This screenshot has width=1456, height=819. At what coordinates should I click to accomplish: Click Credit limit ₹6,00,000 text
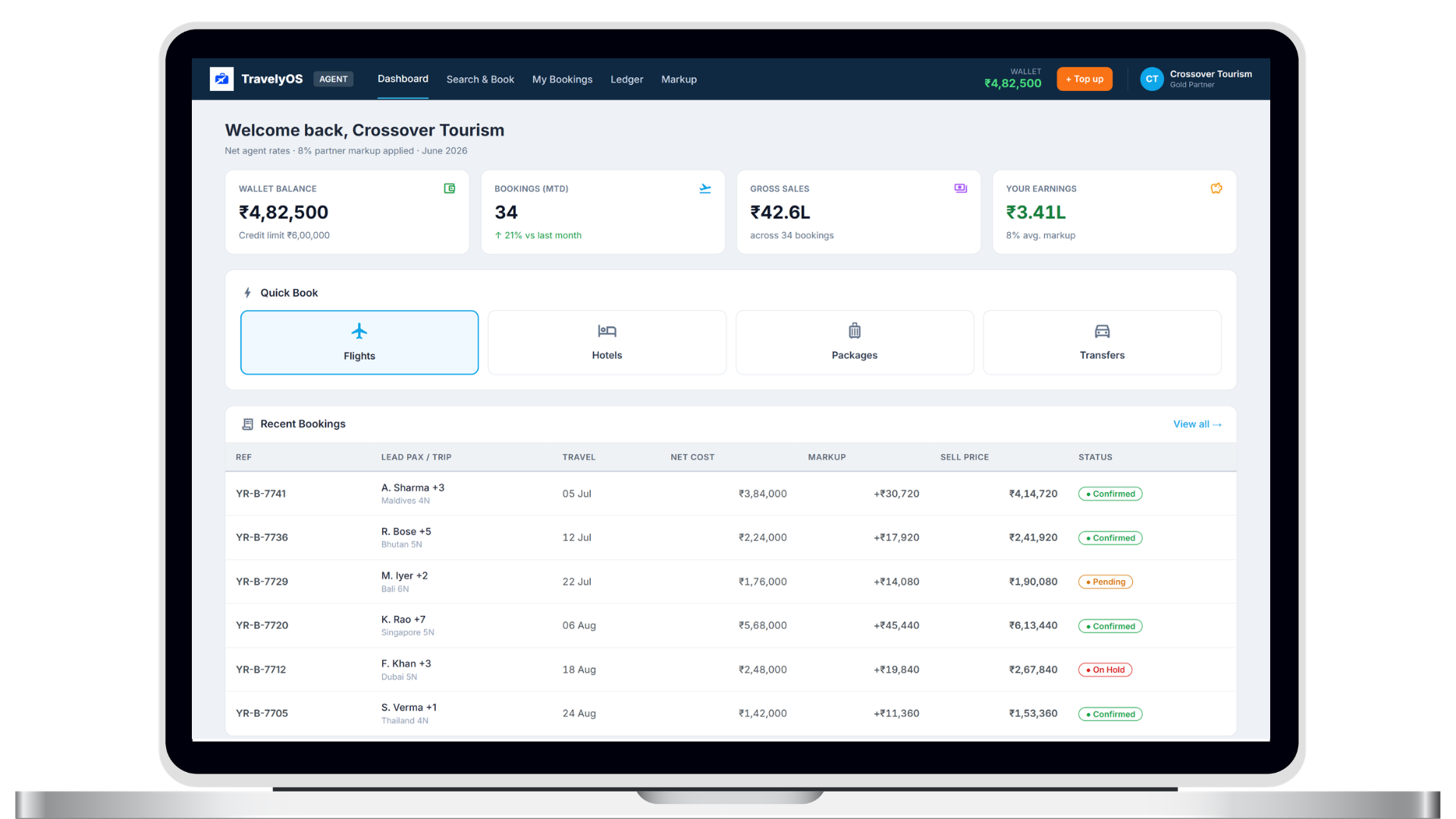pyautogui.click(x=284, y=235)
